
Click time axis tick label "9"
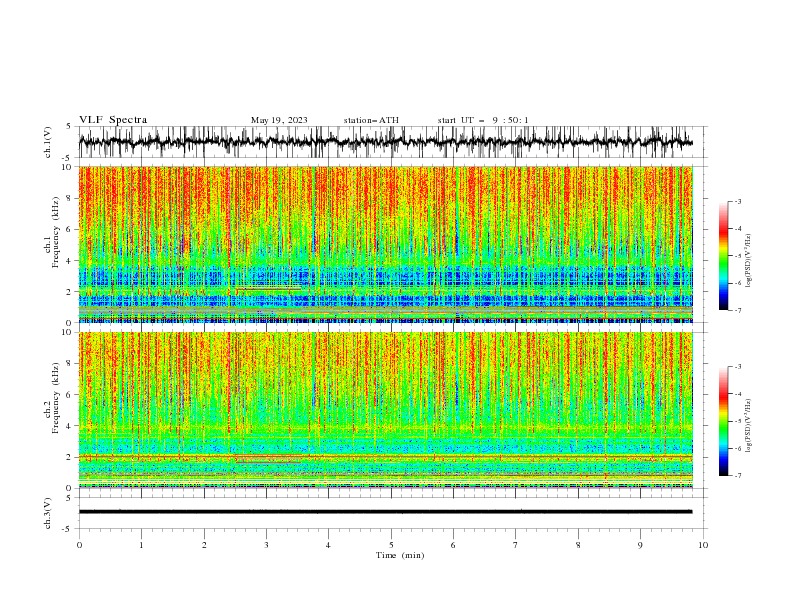(x=640, y=545)
